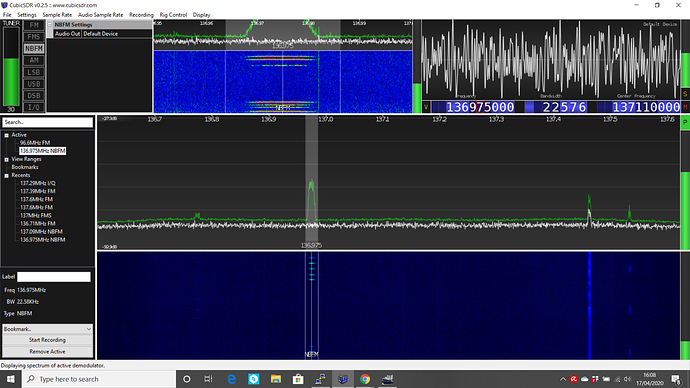Screen dimensions: 690x388
Task: Open the Bookmark.. dropdown
Action: tap(48, 329)
